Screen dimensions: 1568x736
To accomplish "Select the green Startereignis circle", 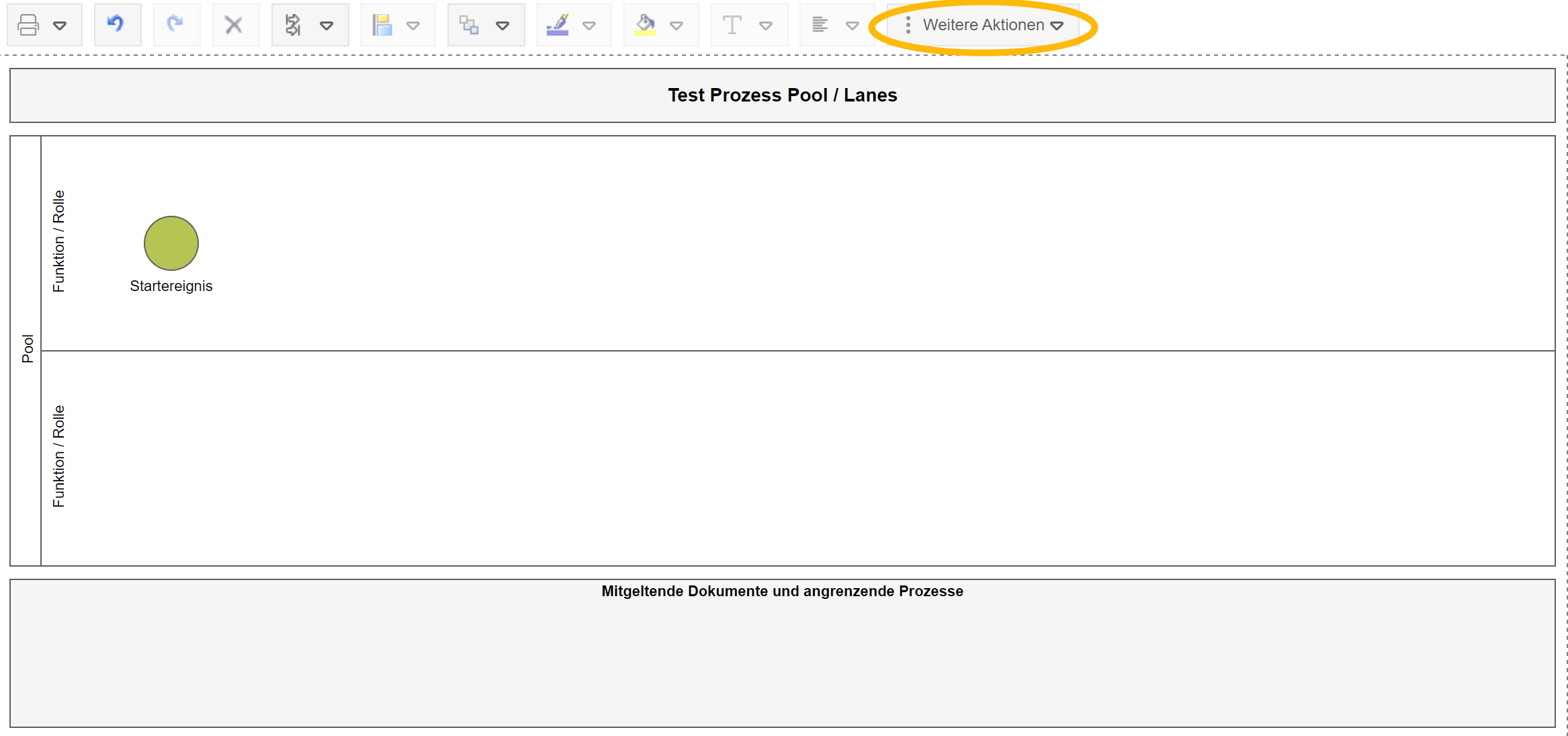I will coord(171,243).
